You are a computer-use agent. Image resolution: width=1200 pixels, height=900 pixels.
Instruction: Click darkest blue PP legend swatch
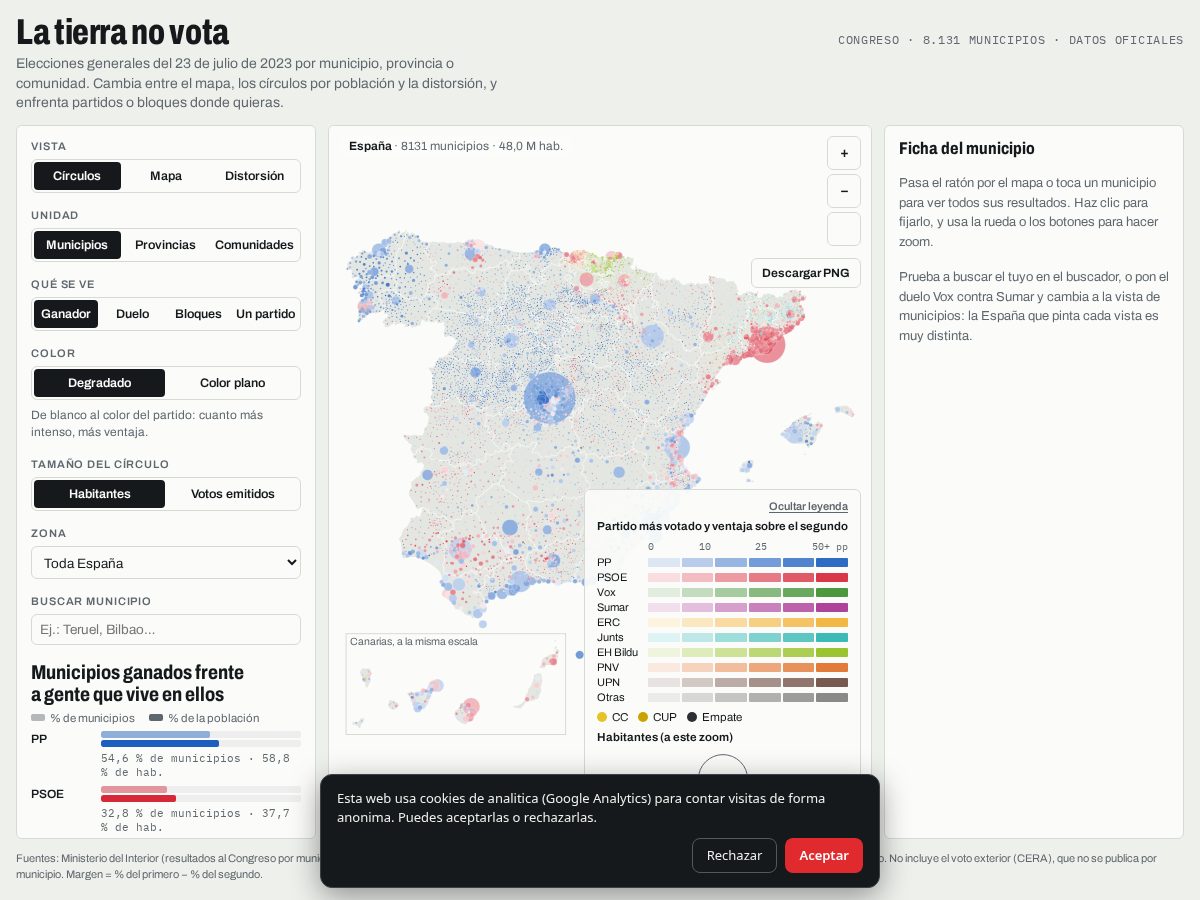832,562
